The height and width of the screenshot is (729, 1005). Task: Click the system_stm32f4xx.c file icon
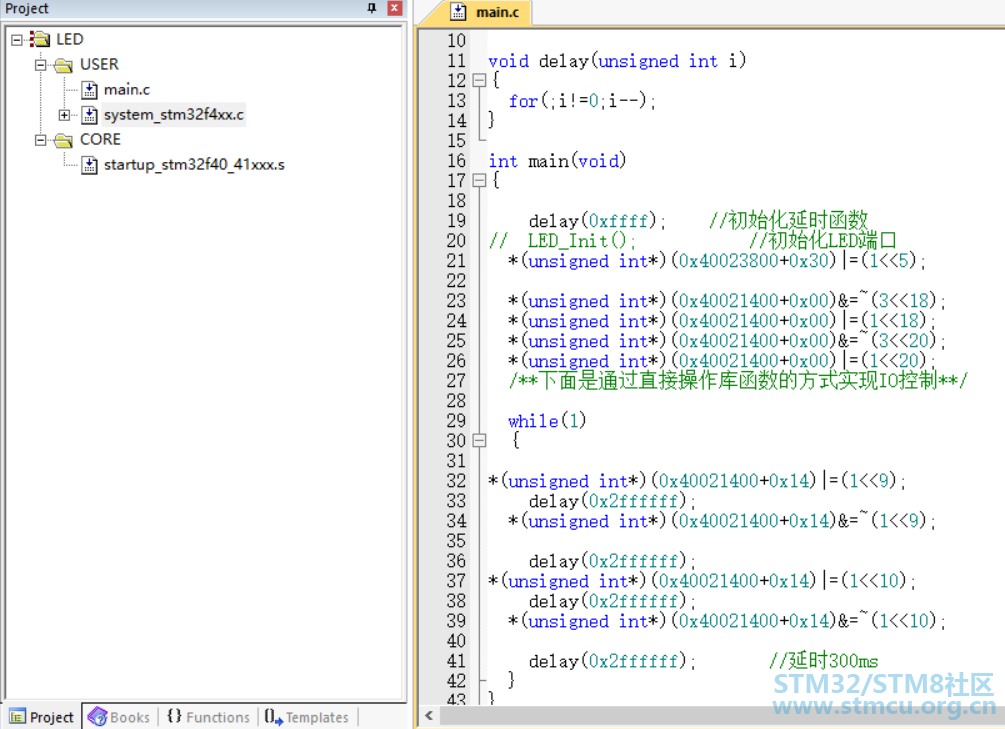(x=90, y=115)
